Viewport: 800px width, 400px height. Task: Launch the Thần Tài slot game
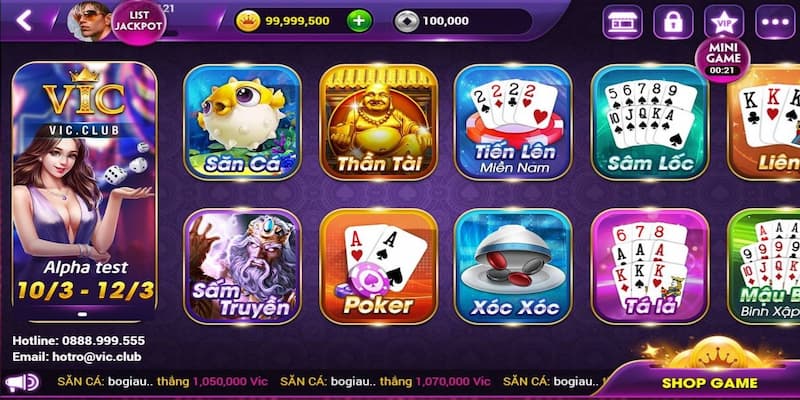379,122
